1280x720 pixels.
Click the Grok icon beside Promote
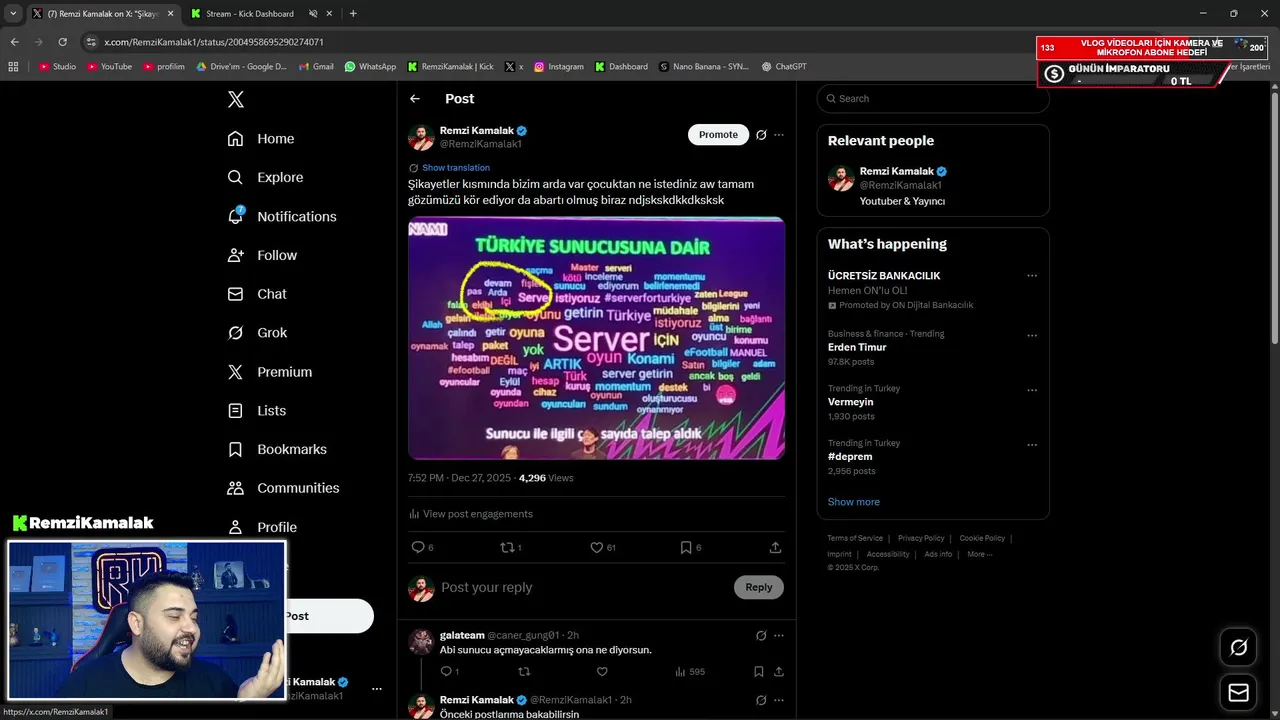pos(761,135)
